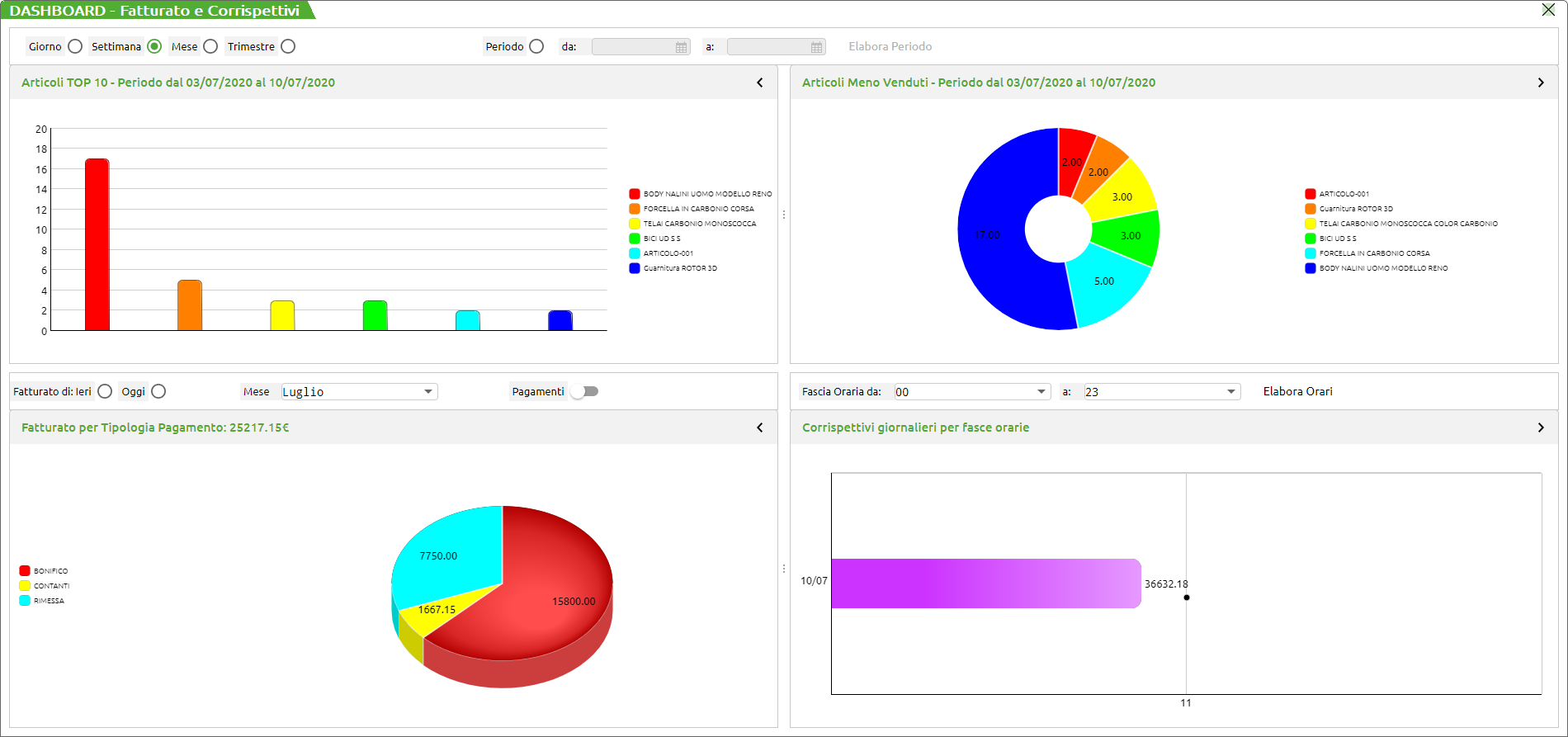Click the purple 10/07 bar in chart
This screenshot has width=1568, height=737.
pyautogui.click(x=985, y=583)
